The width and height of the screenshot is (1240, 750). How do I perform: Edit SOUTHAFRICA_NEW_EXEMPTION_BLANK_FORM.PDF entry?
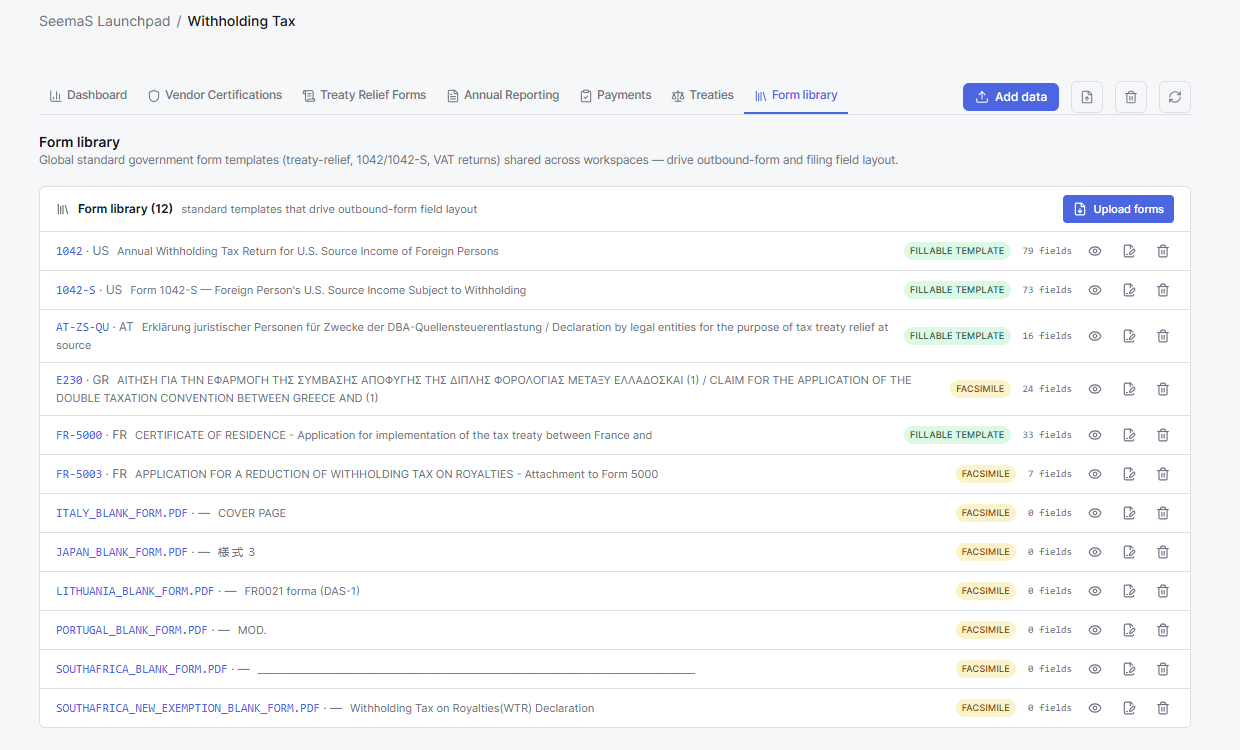point(1129,708)
